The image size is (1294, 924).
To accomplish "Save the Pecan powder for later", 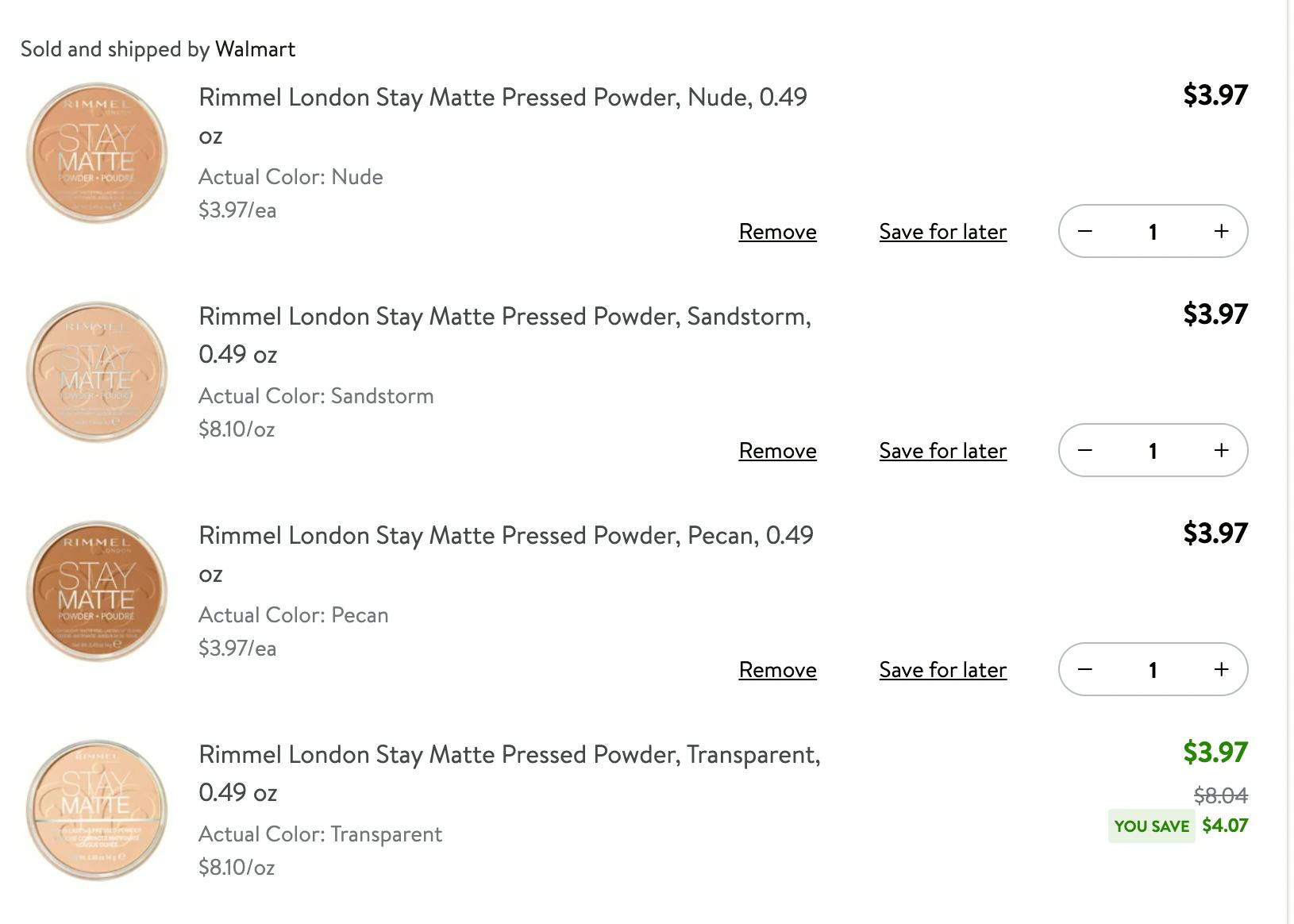I will (942, 670).
